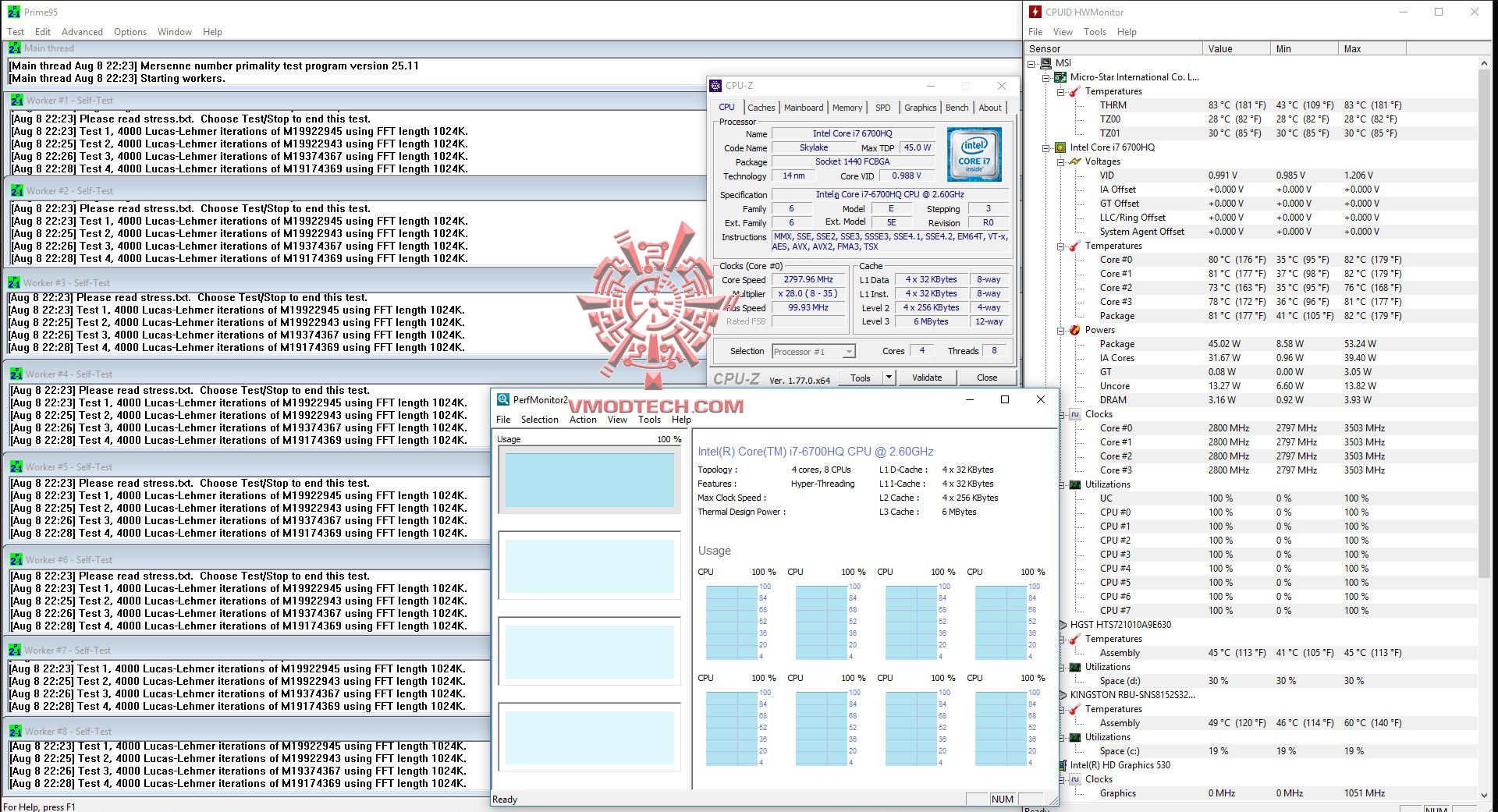Switch to the Mainboard tab in CPU-Z
The height and width of the screenshot is (812, 1498).
pyautogui.click(x=804, y=108)
